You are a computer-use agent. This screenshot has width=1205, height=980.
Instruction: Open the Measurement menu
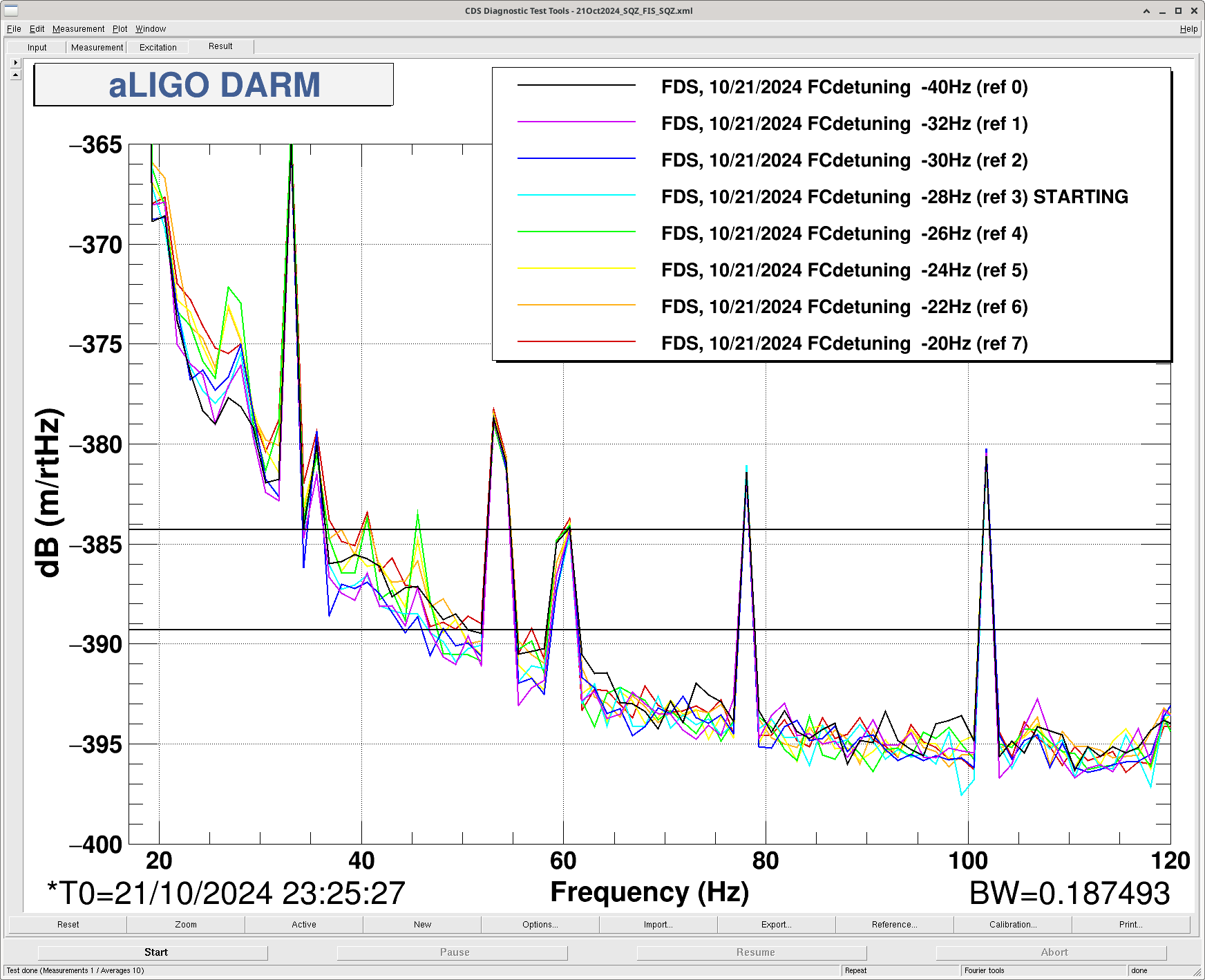pyautogui.click(x=78, y=29)
